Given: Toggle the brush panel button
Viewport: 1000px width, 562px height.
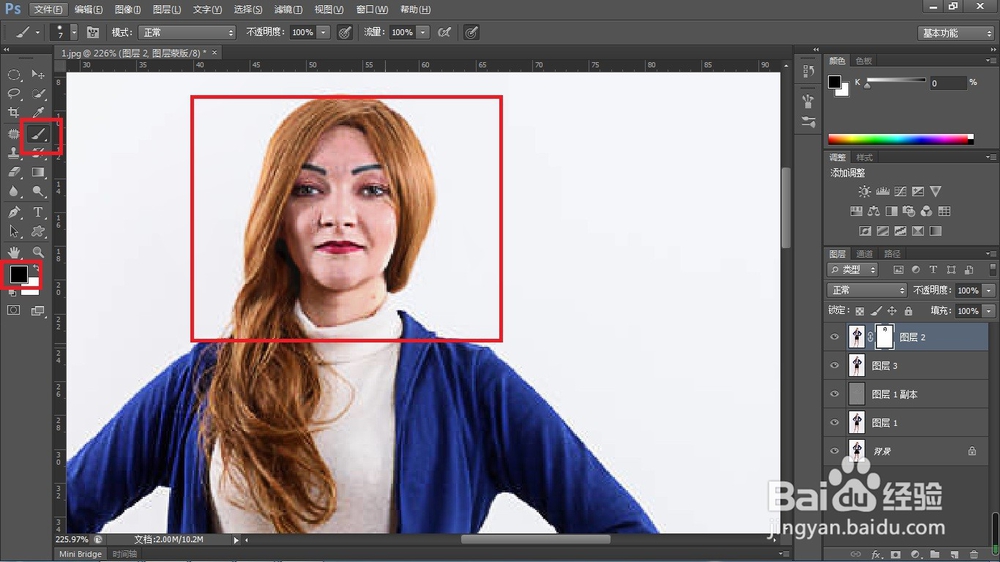Looking at the screenshot, I should point(92,33).
